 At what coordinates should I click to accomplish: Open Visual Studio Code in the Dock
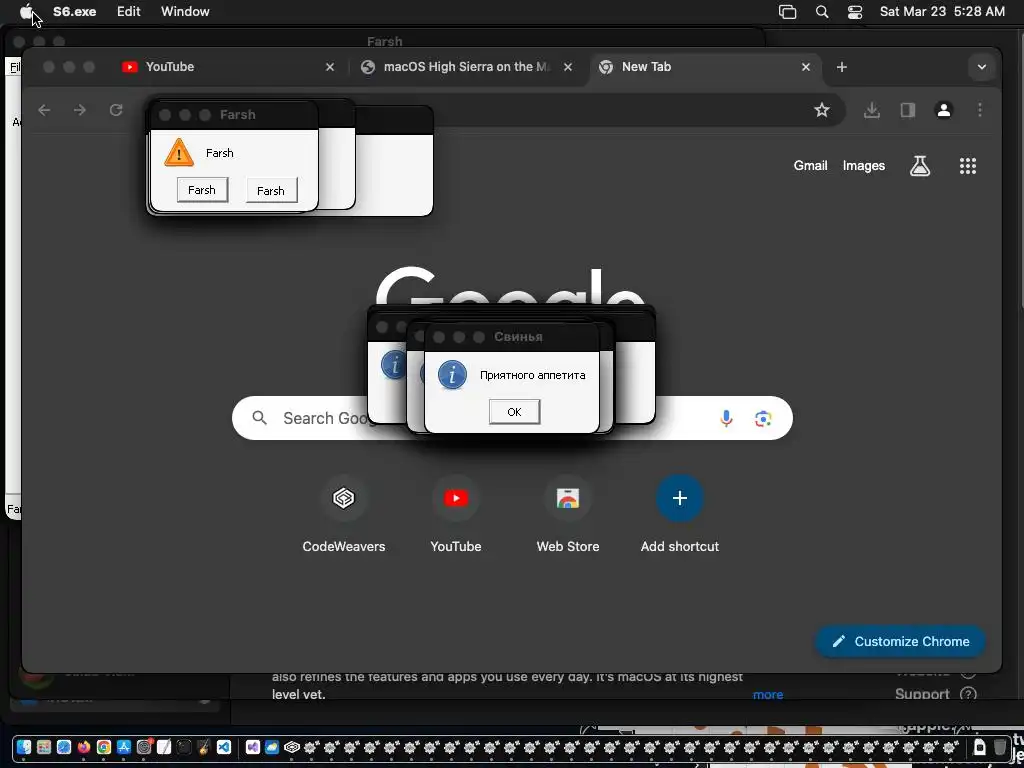click(224, 746)
